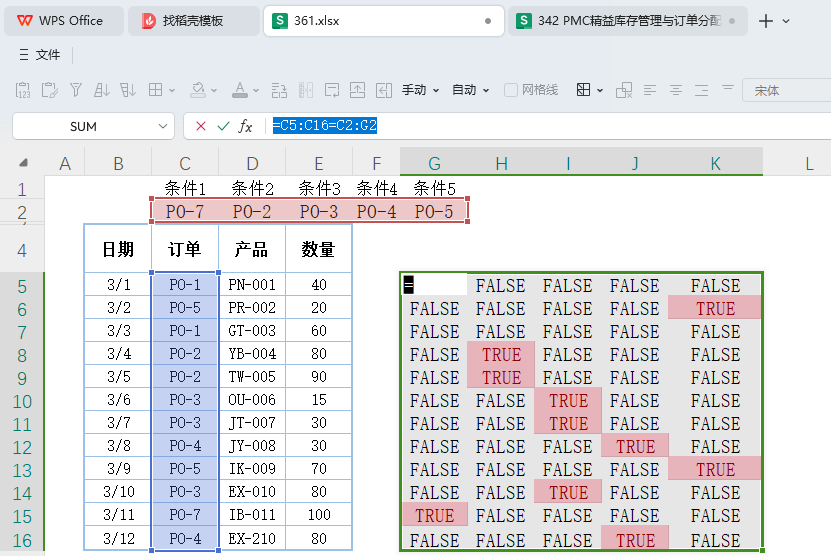Click the 订单 table header
The height and width of the screenshot is (556, 831).
click(184, 249)
